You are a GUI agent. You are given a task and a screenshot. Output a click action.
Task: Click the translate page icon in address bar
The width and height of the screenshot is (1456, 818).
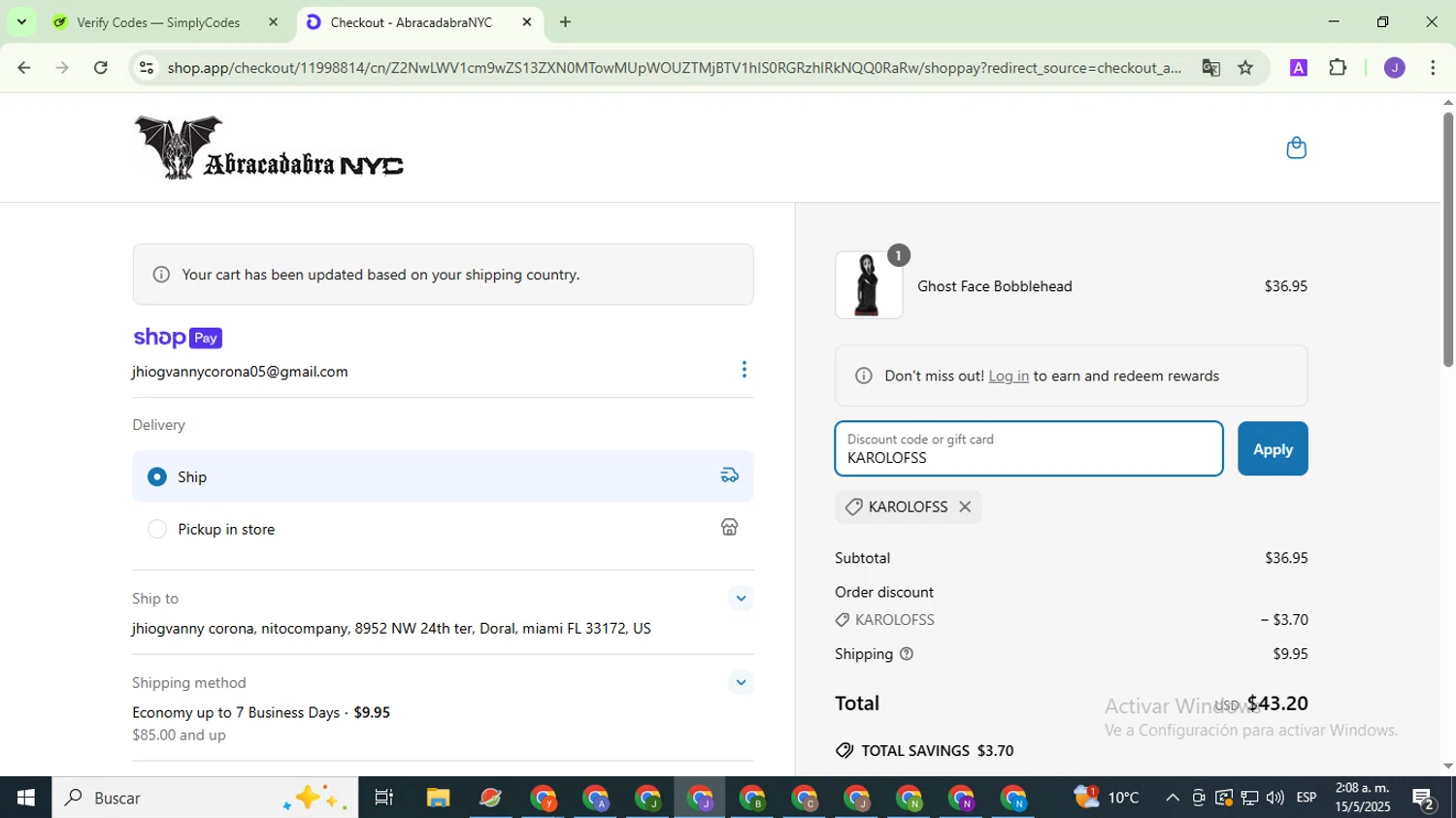pos(1210,68)
